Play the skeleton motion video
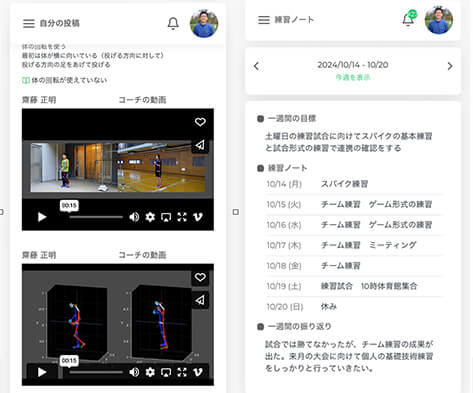This screenshot has height=393, width=473. [42, 372]
